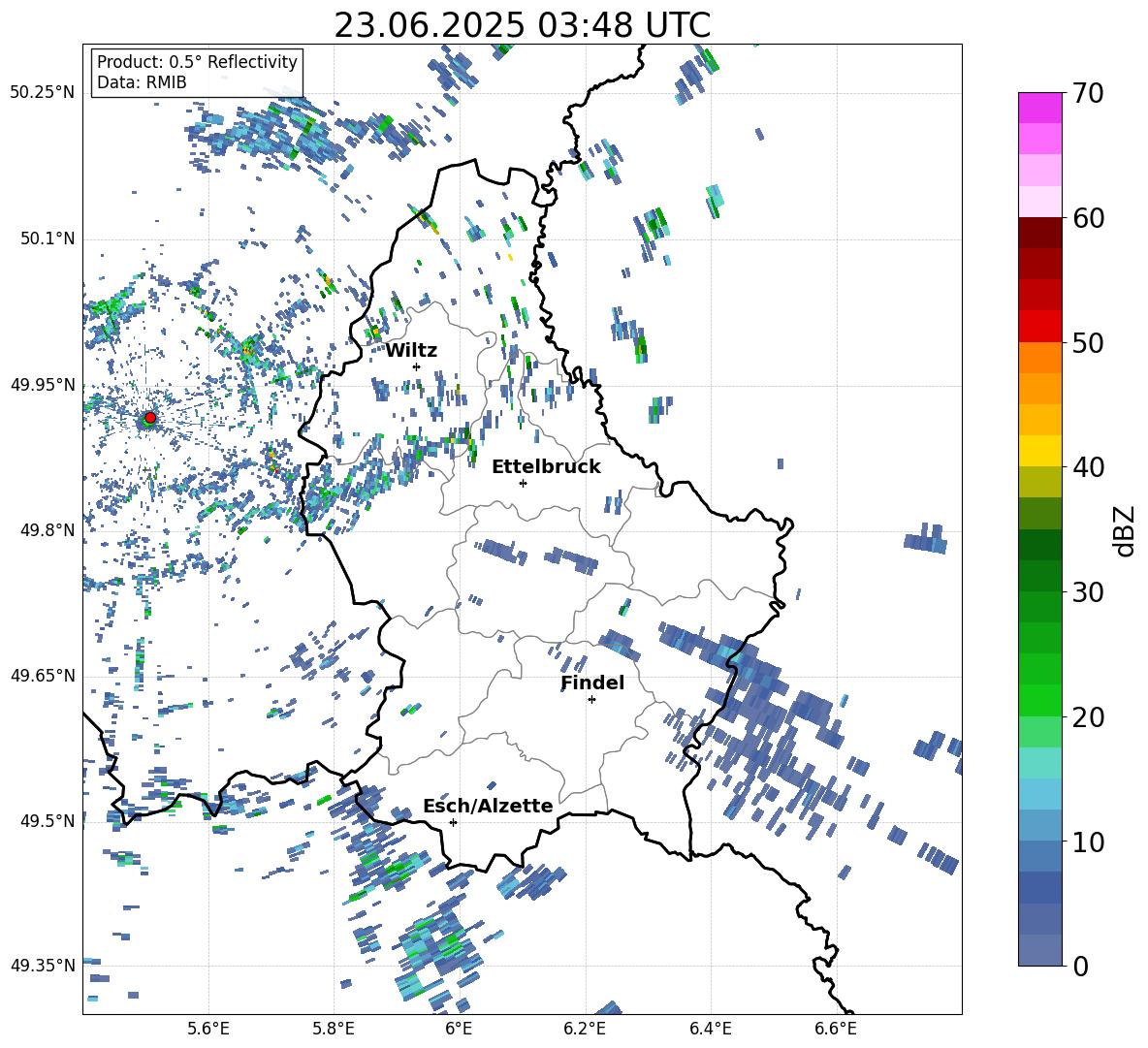Click the 60 colorbar tick label
The image size is (1148, 1048).
point(1088,218)
